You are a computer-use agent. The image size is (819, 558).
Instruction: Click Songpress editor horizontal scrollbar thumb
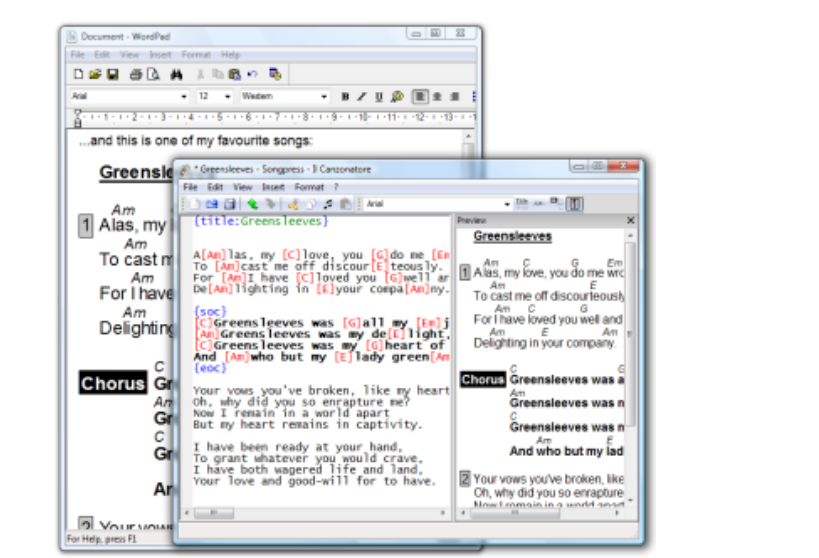[x=214, y=513]
